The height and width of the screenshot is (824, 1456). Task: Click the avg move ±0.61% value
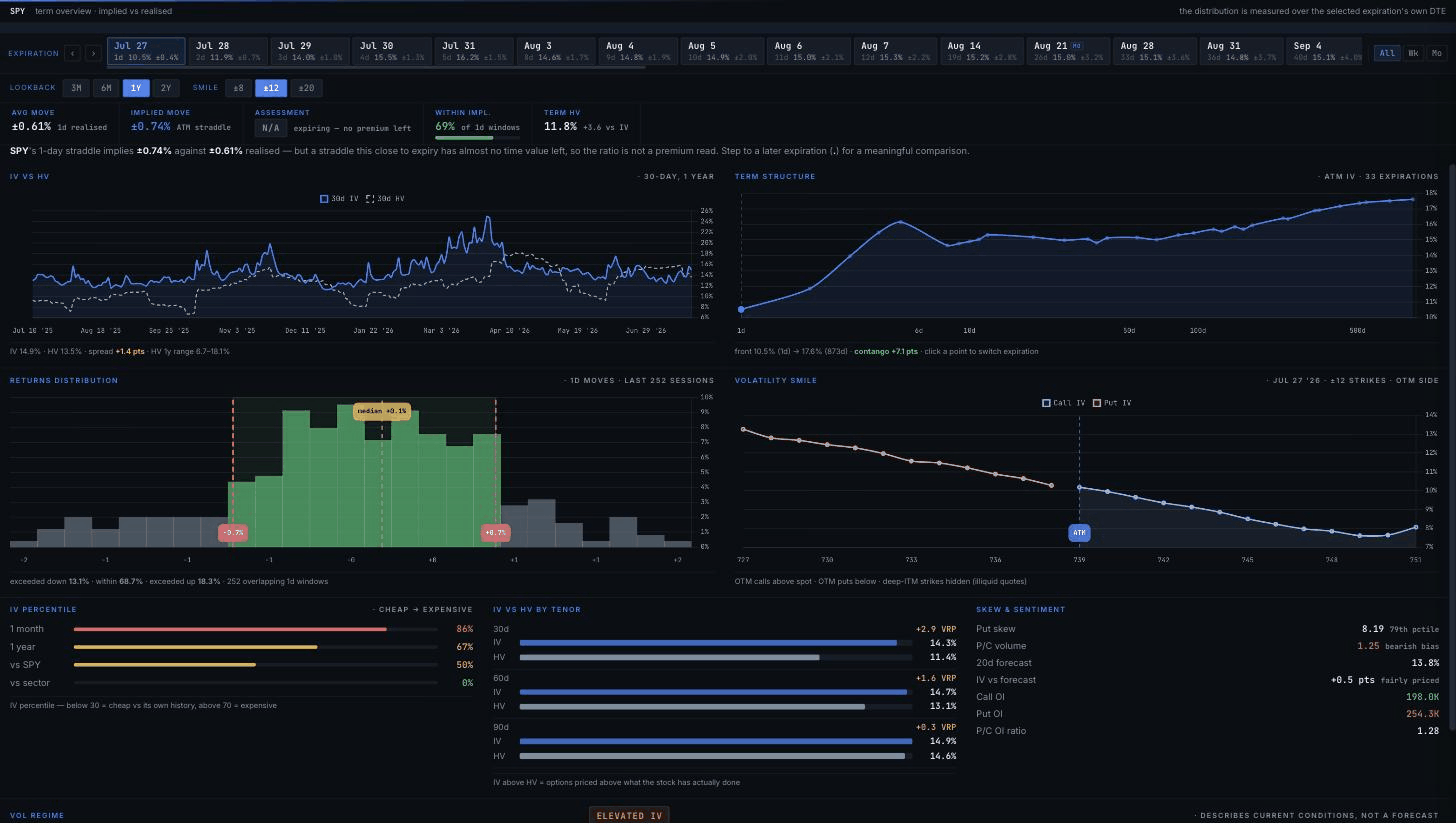pos(31,127)
